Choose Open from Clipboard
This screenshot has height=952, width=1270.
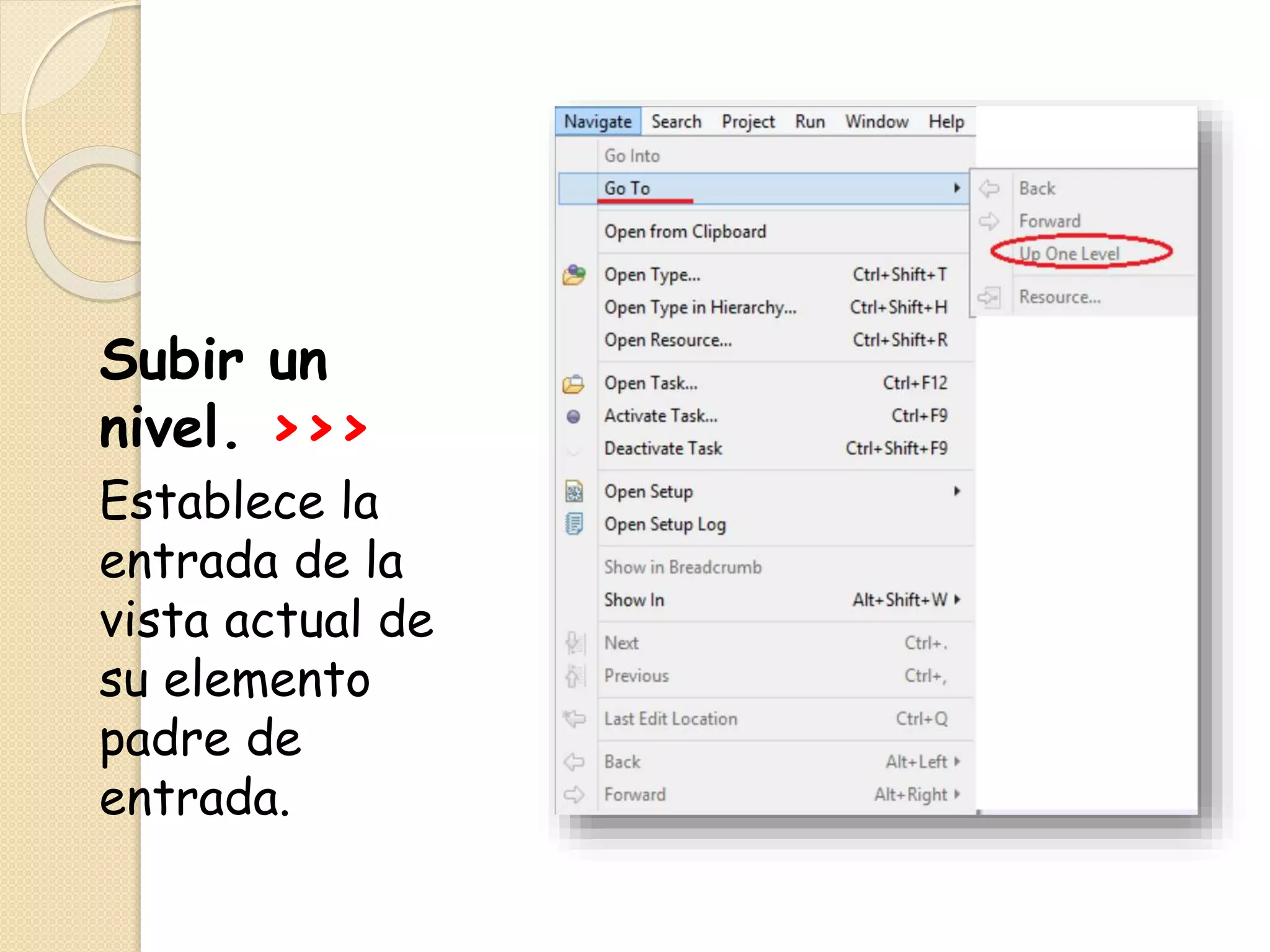[x=685, y=232]
